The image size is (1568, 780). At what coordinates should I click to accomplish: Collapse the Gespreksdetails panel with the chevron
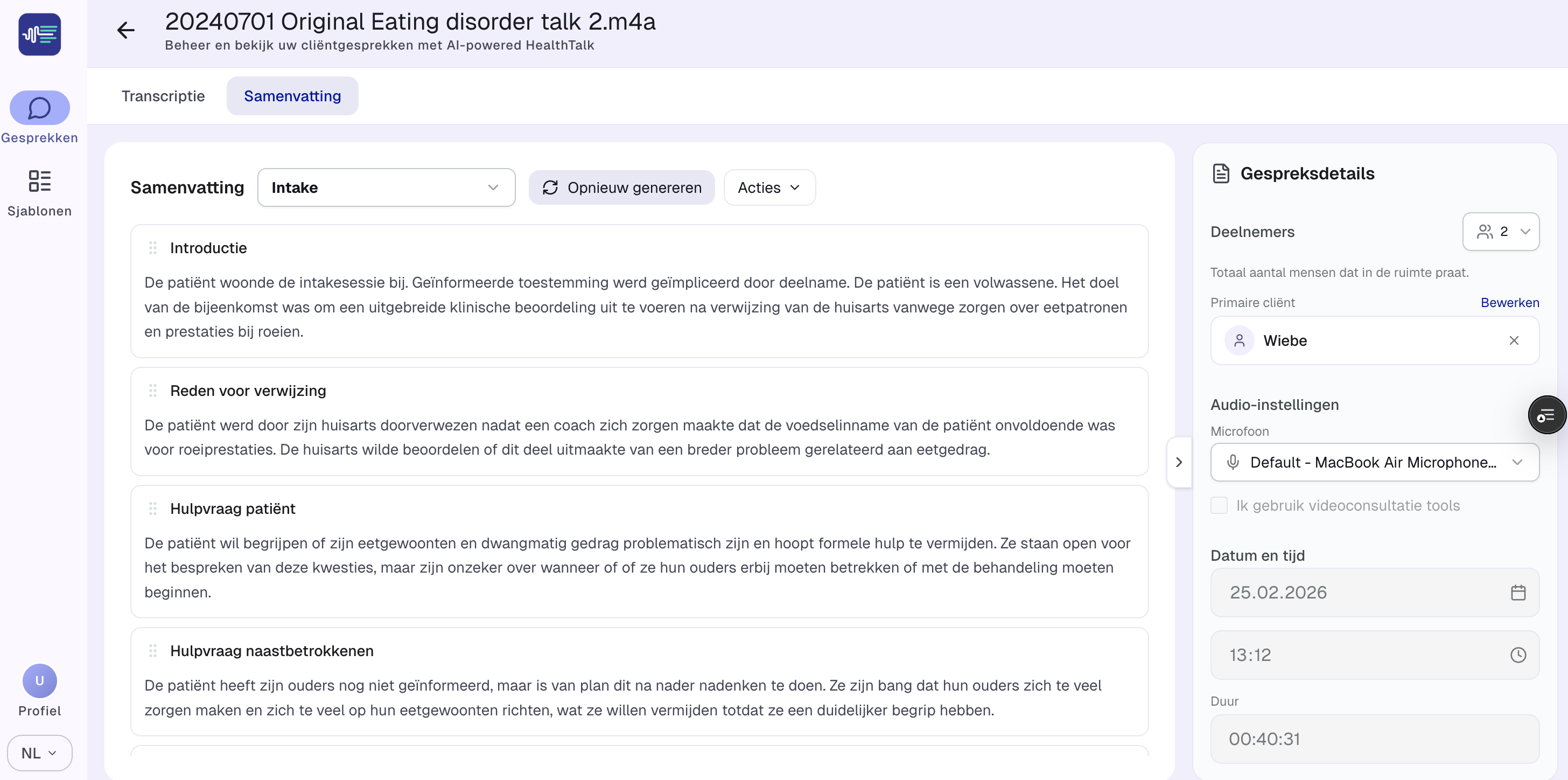pyautogui.click(x=1179, y=462)
